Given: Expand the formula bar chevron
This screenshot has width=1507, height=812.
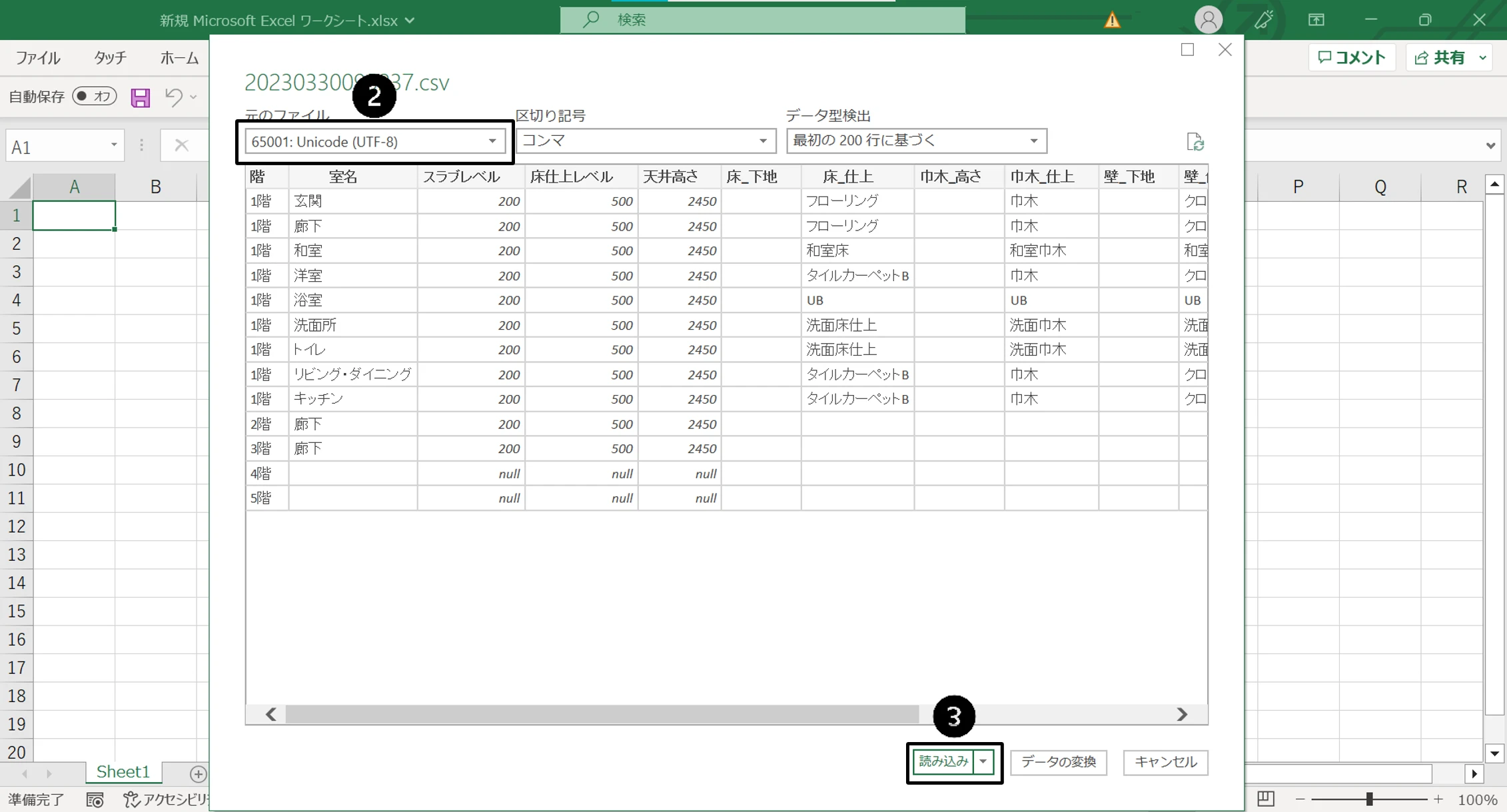Looking at the screenshot, I should pyautogui.click(x=1490, y=145).
